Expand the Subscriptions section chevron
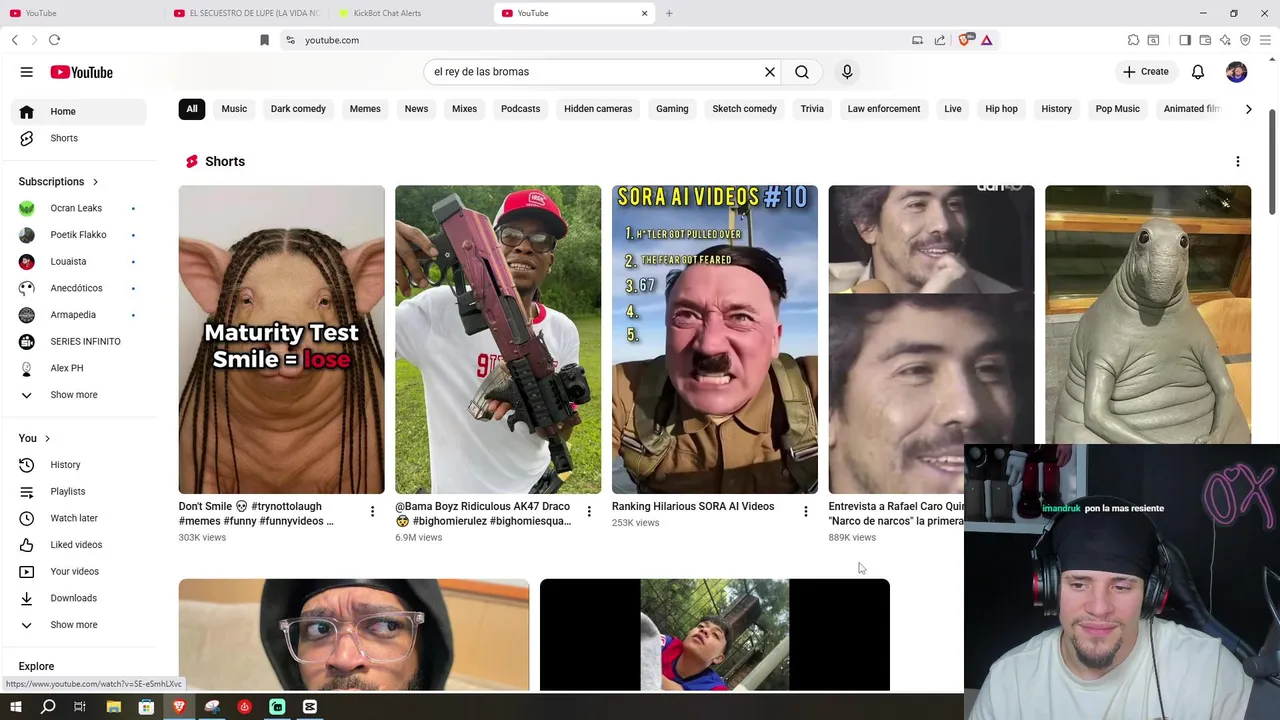 [95, 182]
